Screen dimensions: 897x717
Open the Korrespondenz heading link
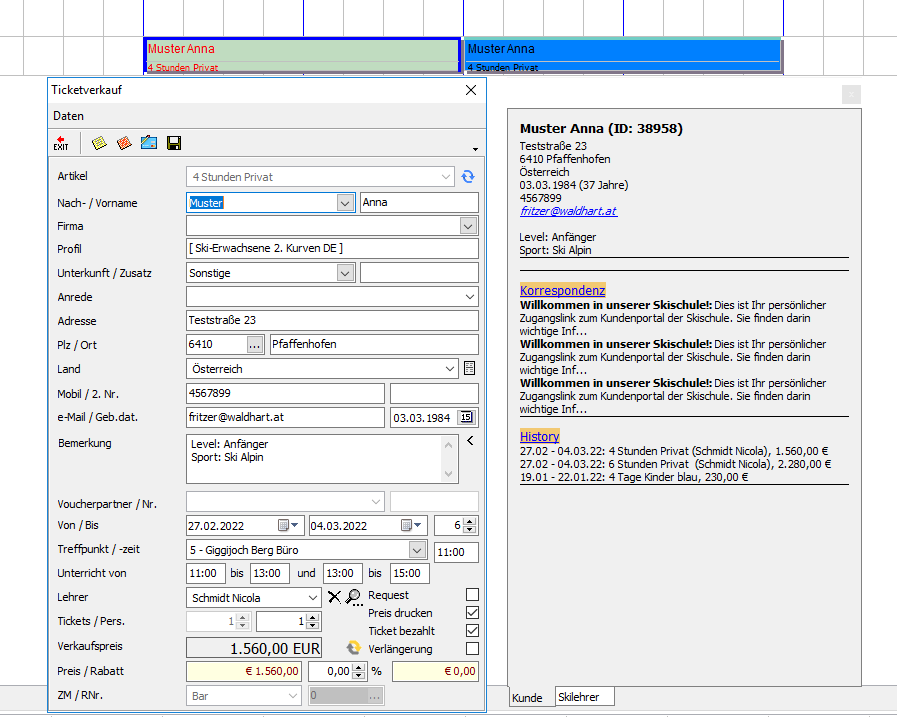coord(562,290)
